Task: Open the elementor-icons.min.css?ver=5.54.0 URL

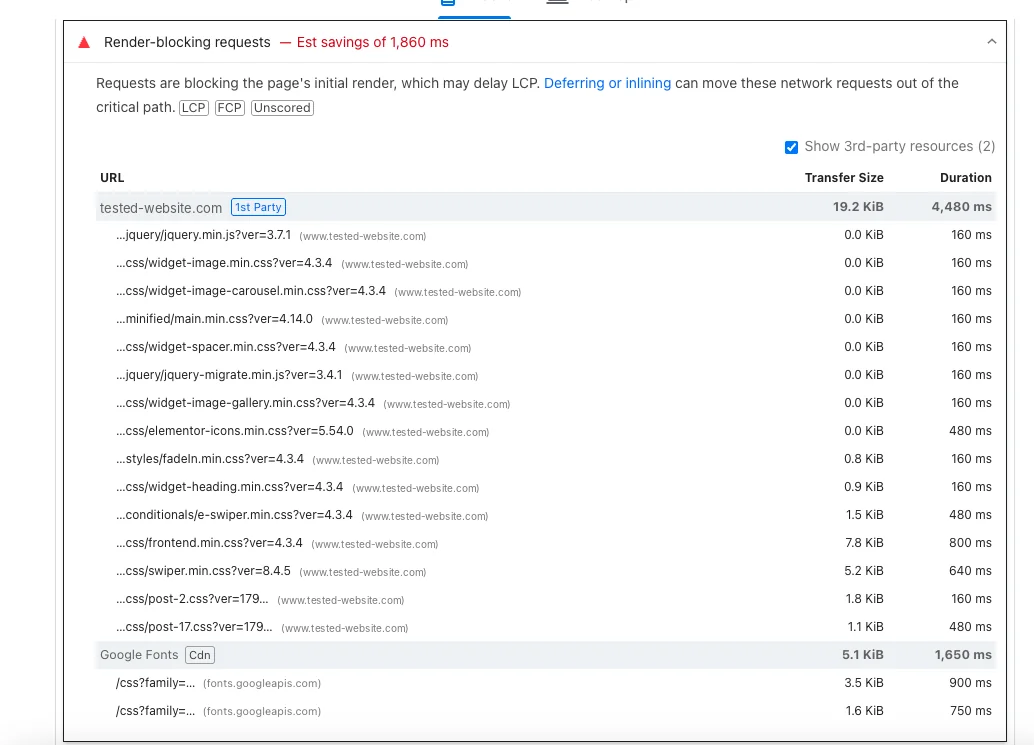Action: 235,431
